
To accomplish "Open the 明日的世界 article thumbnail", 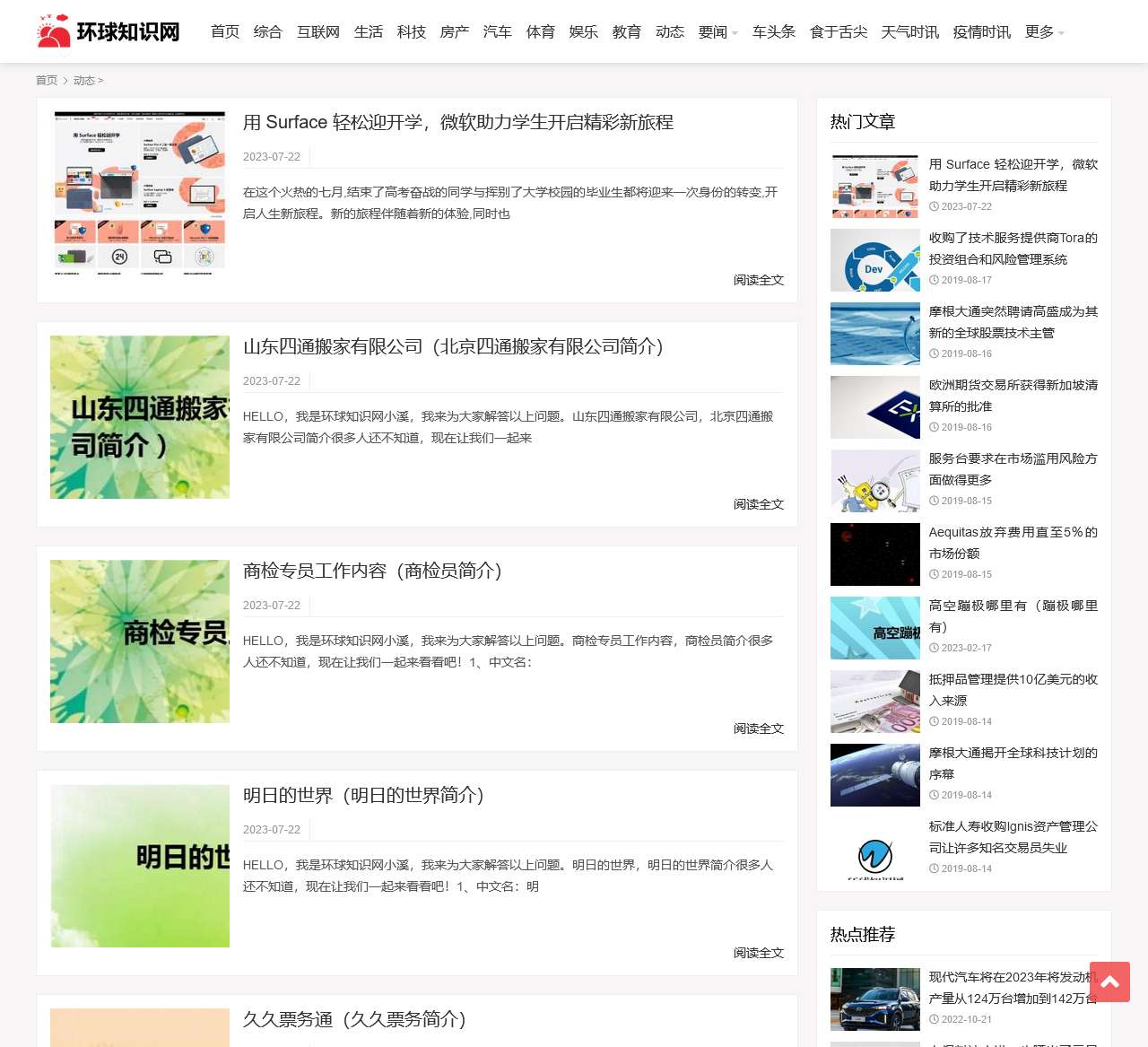I will [x=140, y=866].
